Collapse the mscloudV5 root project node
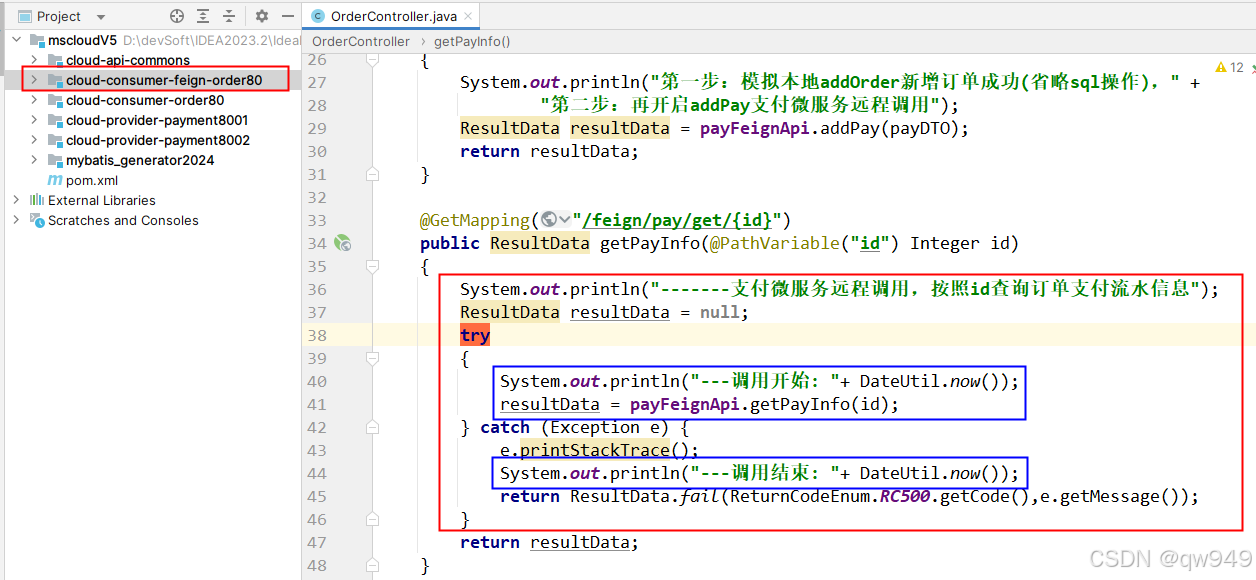Viewport: 1256px width, 580px height. [16, 40]
